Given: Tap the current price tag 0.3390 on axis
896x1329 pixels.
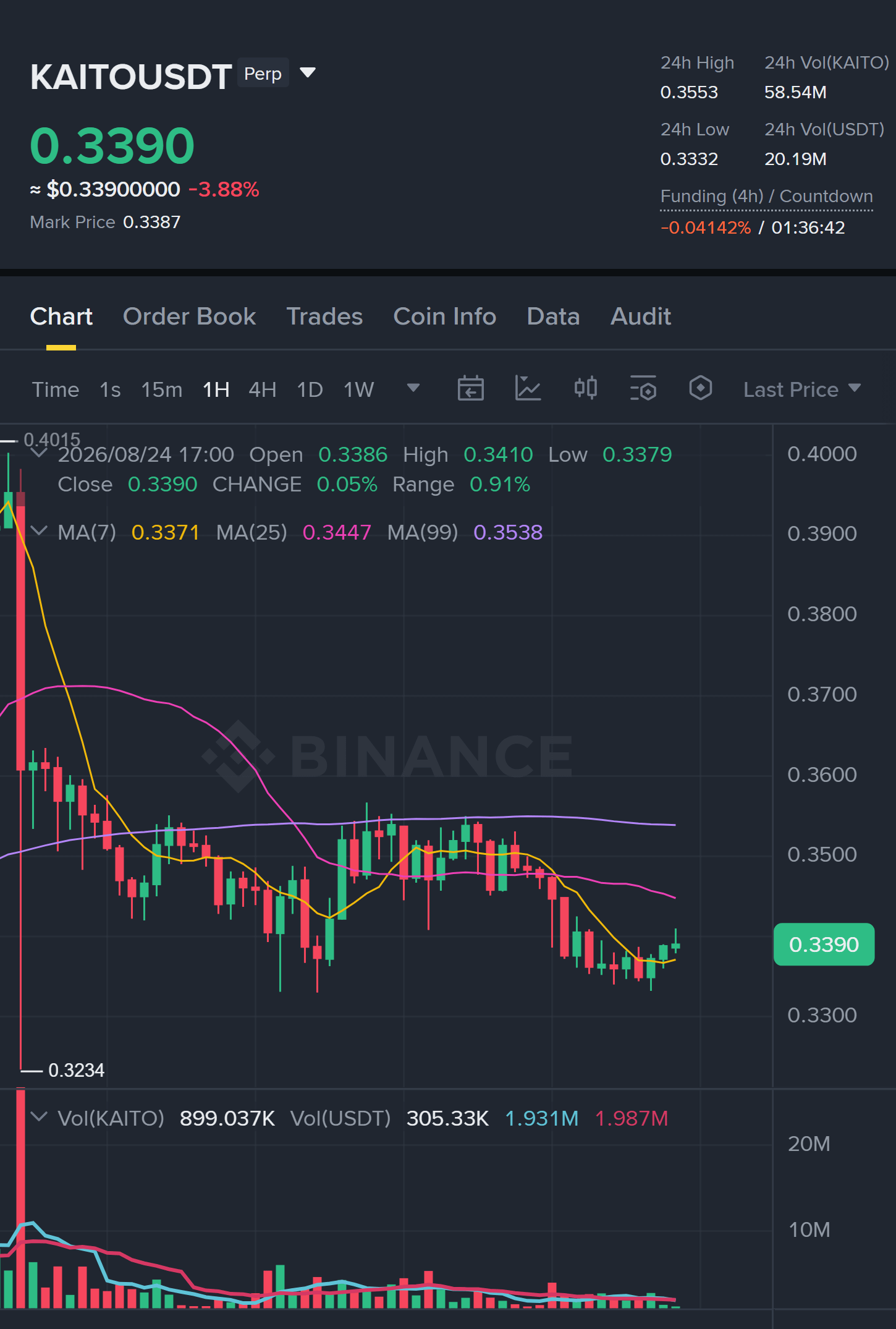Looking at the screenshot, I should pos(824,945).
